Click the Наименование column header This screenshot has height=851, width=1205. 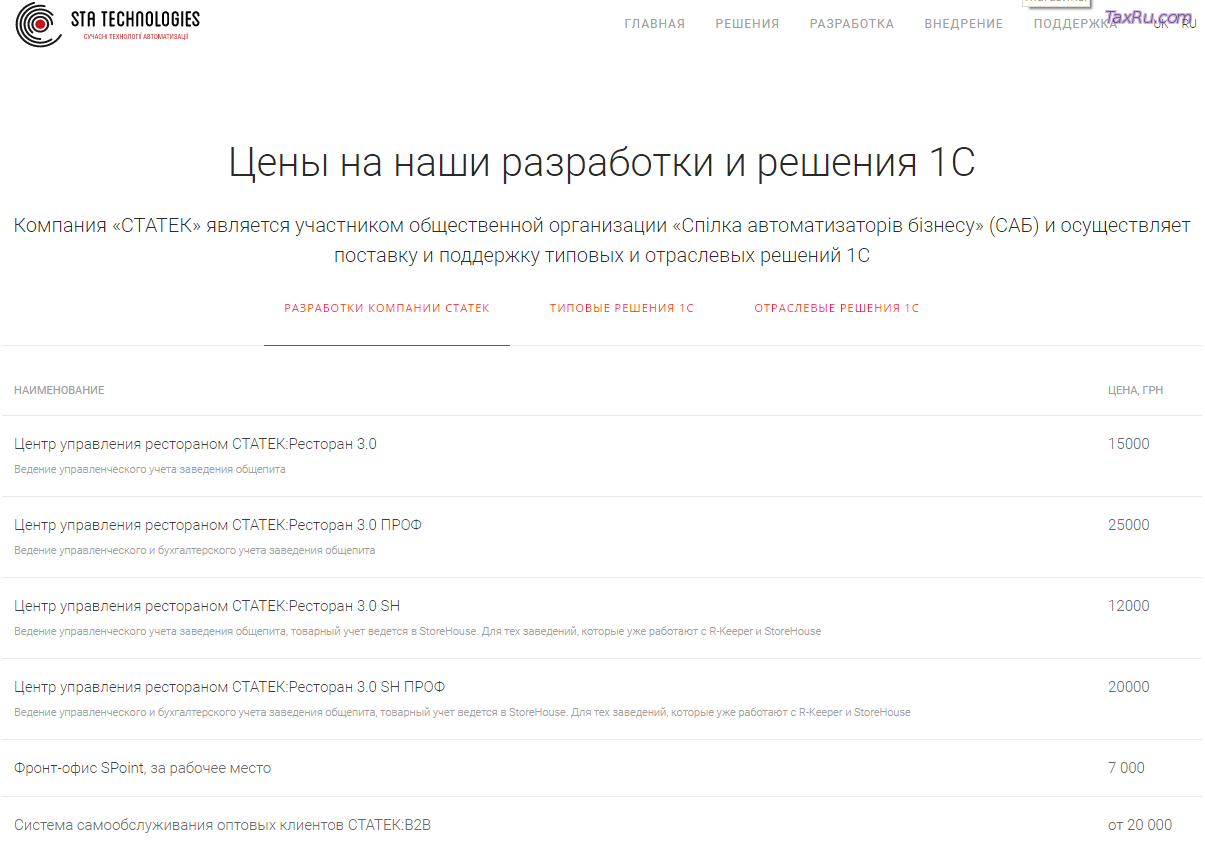pos(59,390)
